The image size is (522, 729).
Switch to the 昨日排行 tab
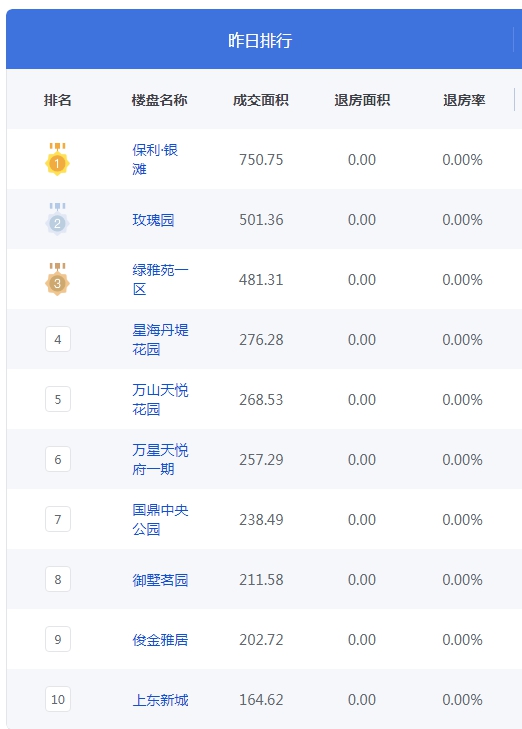(260, 40)
